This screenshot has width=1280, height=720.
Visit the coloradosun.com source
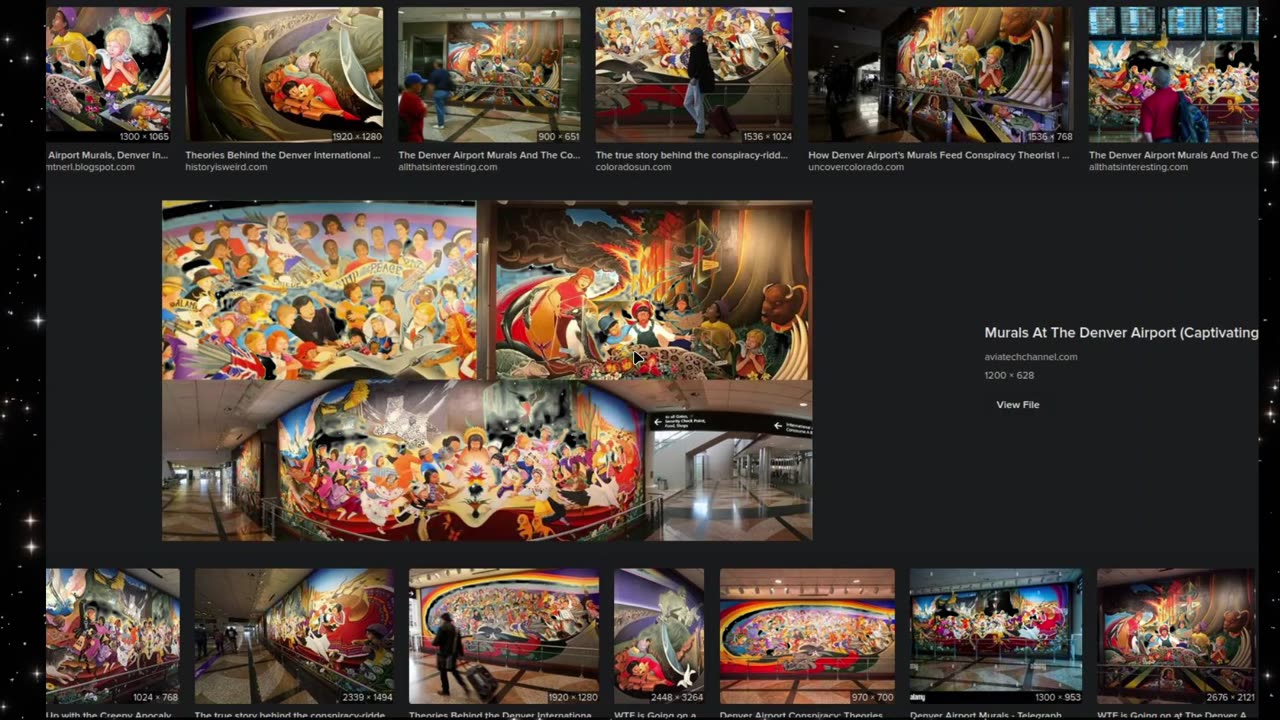[x=632, y=167]
